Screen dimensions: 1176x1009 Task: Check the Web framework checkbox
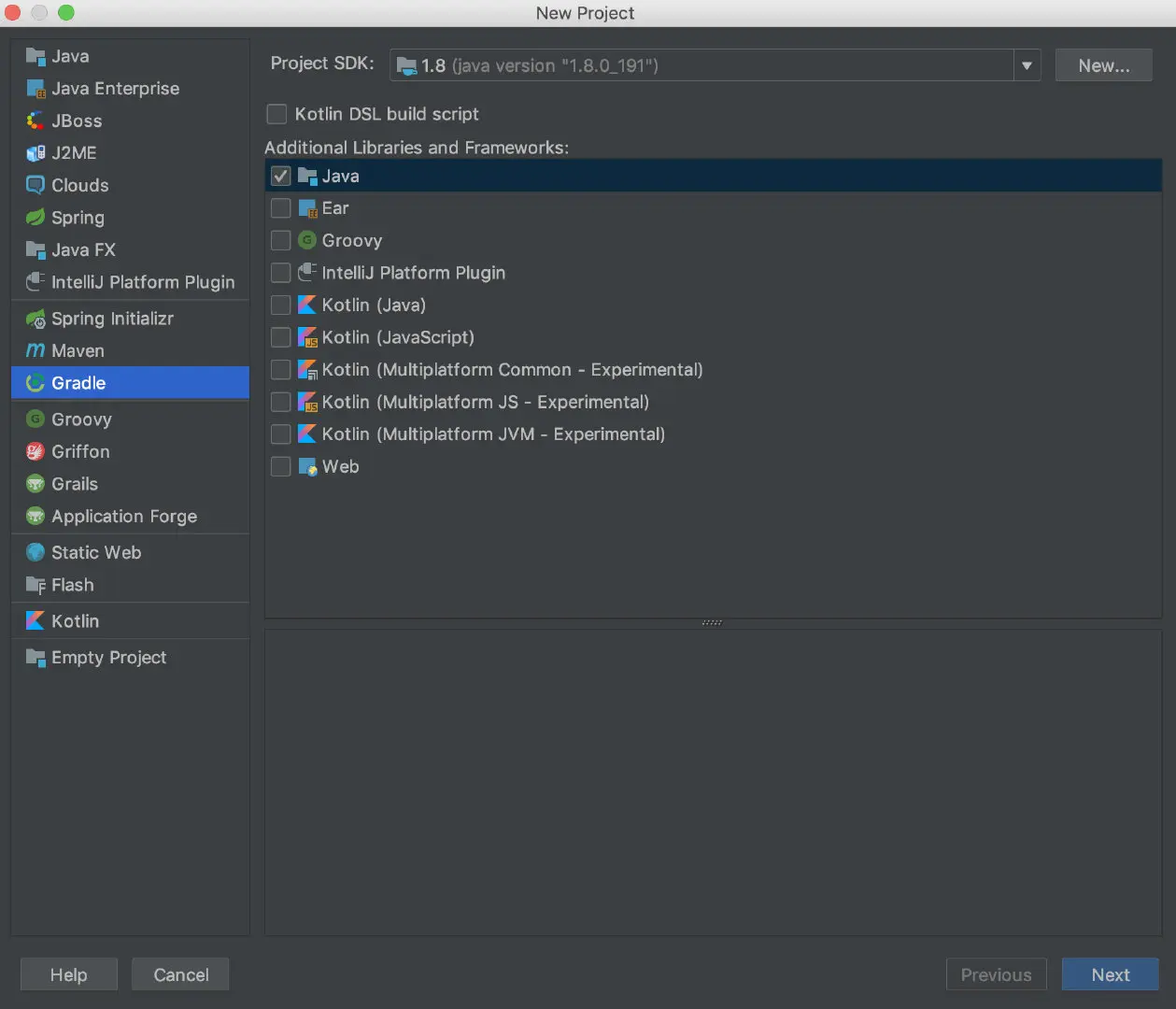(280, 466)
